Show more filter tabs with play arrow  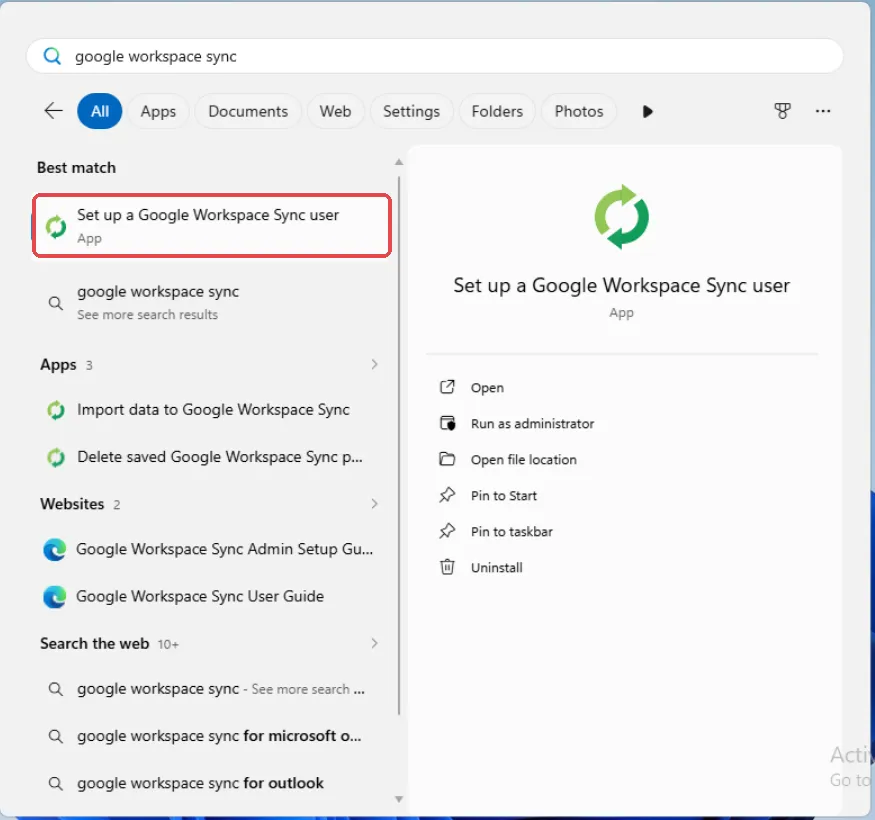tap(647, 112)
